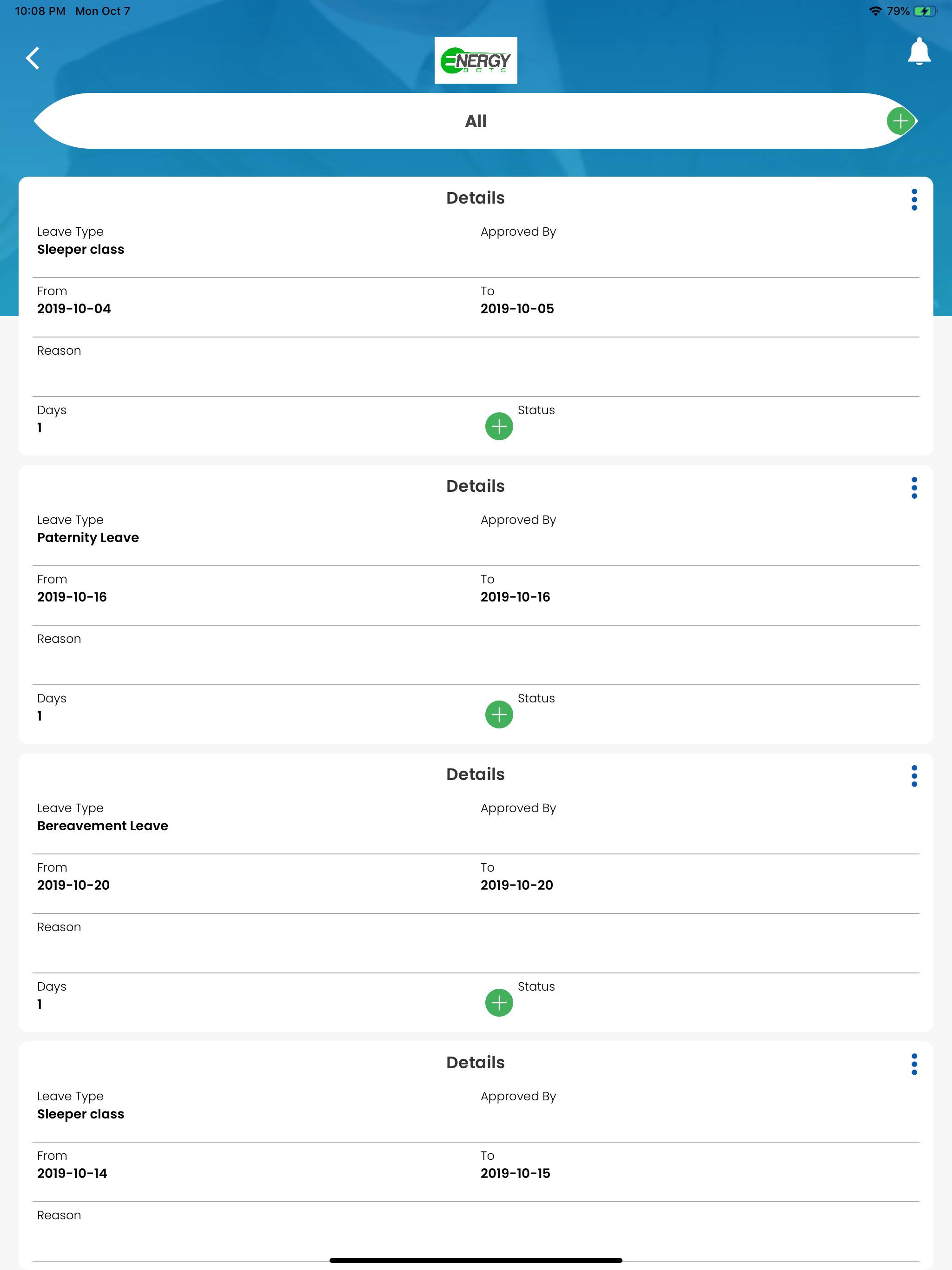Tap the From date 2019-10-16
The width and height of the screenshot is (952, 1270).
(x=72, y=597)
